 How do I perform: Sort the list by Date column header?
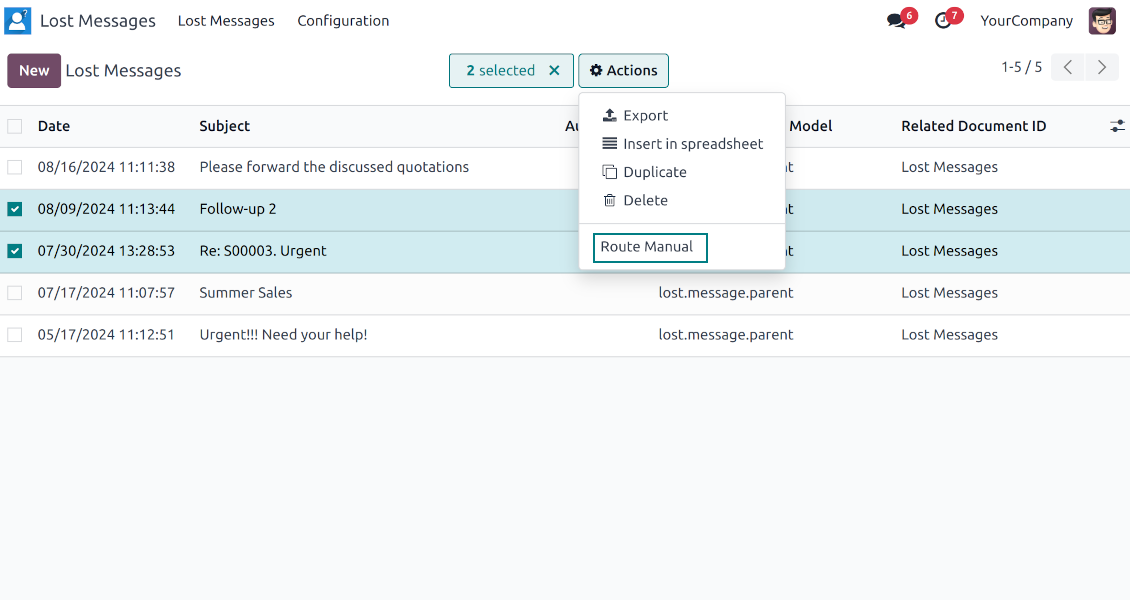(x=54, y=126)
